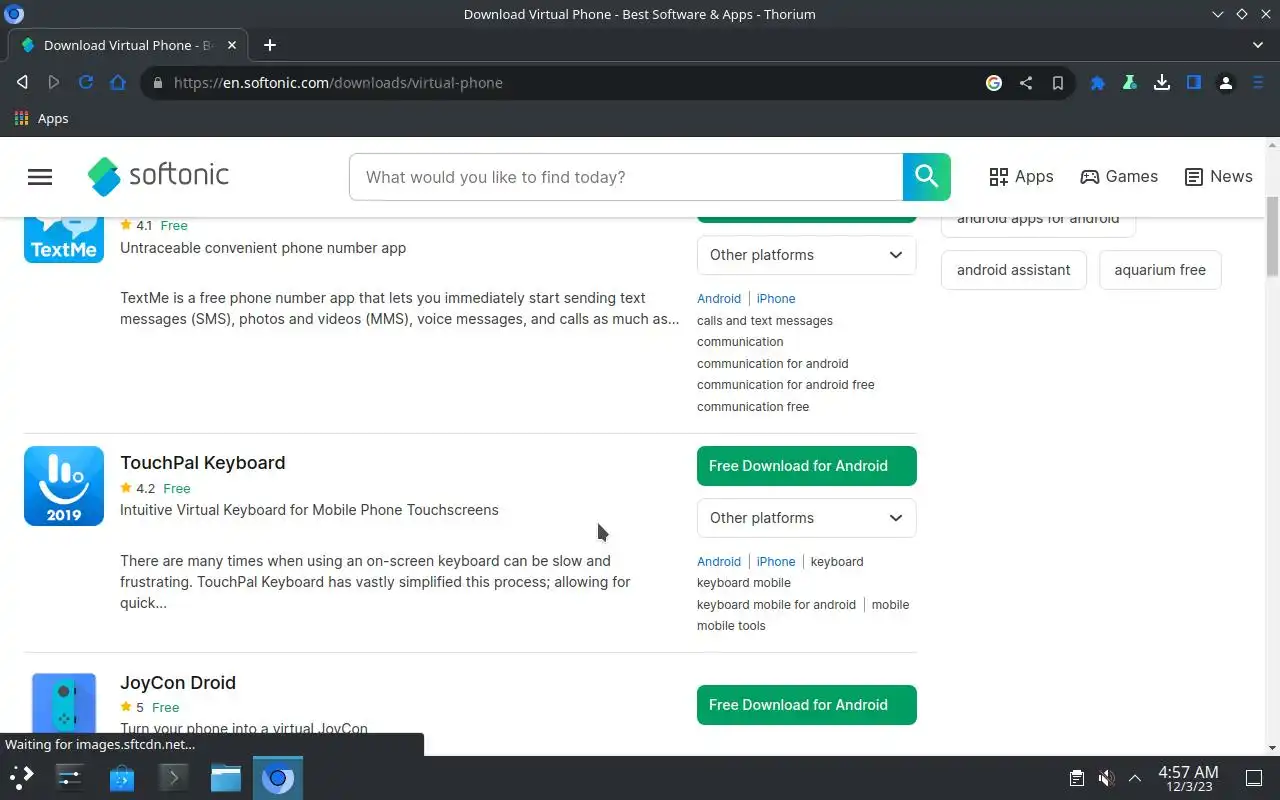This screenshot has width=1280, height=800.
Task: Select the Download Virtual Phone tab
Action: [128, 45]
